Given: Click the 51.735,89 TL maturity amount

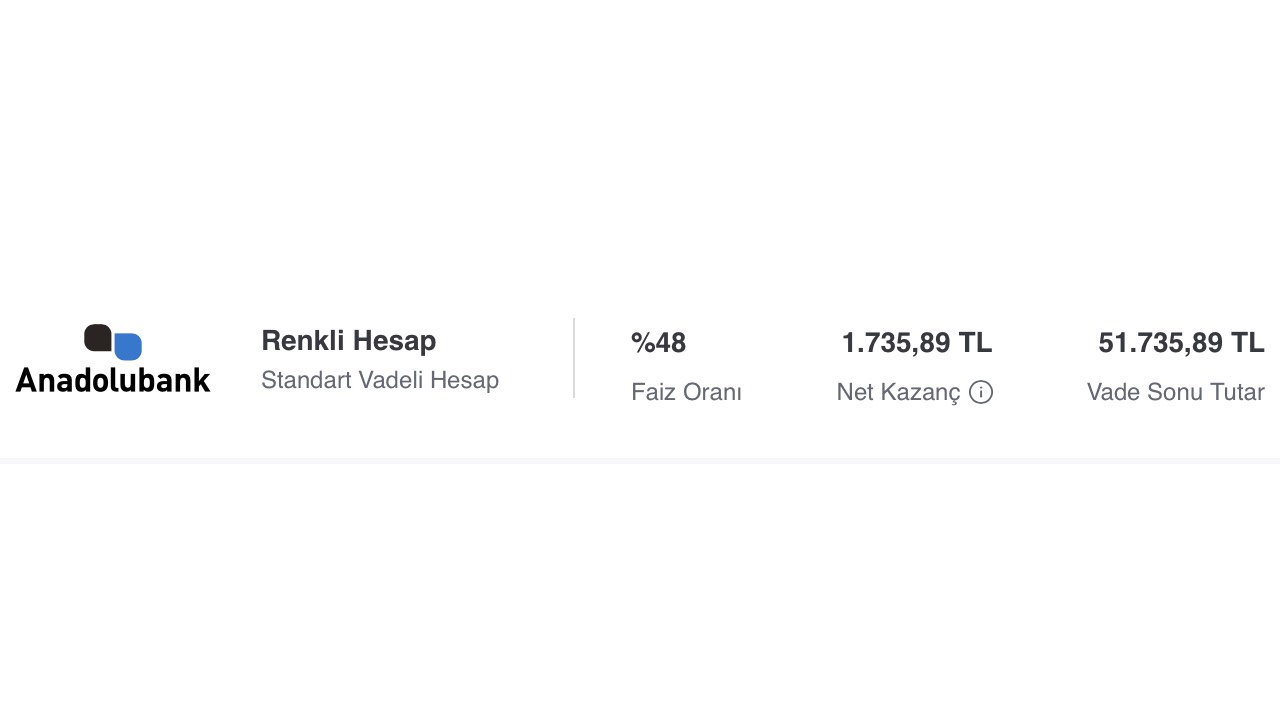Looking at the screenshot, I should pos(1181,343).
